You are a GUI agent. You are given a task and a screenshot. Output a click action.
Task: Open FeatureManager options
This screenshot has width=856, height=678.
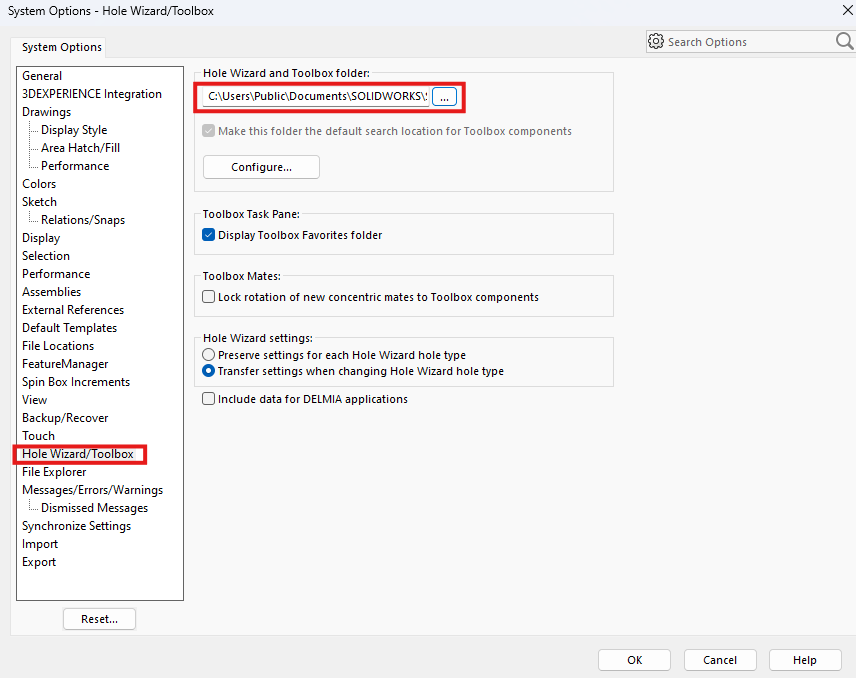pyautogui.click(x=65, y=364)
